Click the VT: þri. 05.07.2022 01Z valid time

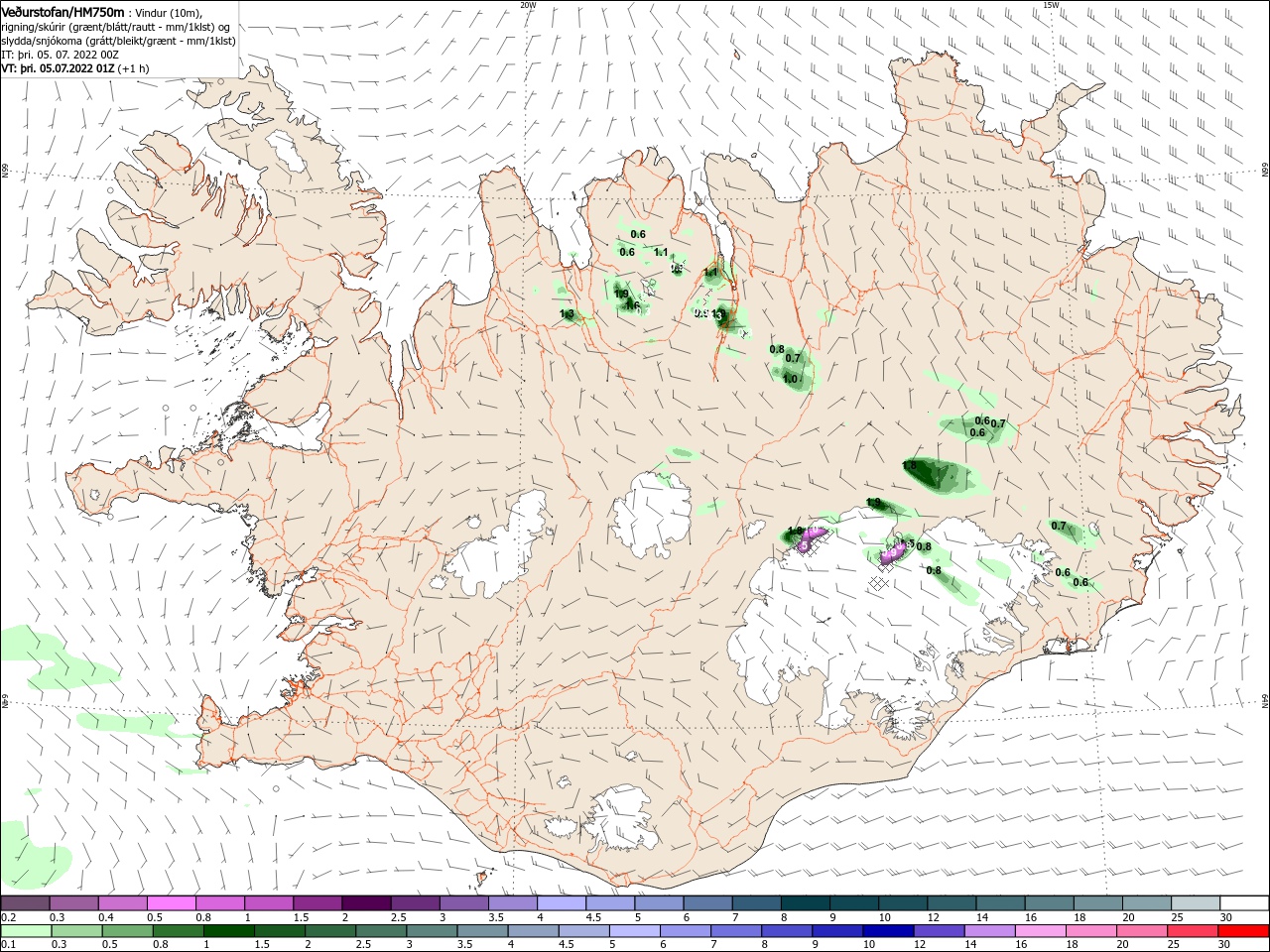tap(58, 68)
